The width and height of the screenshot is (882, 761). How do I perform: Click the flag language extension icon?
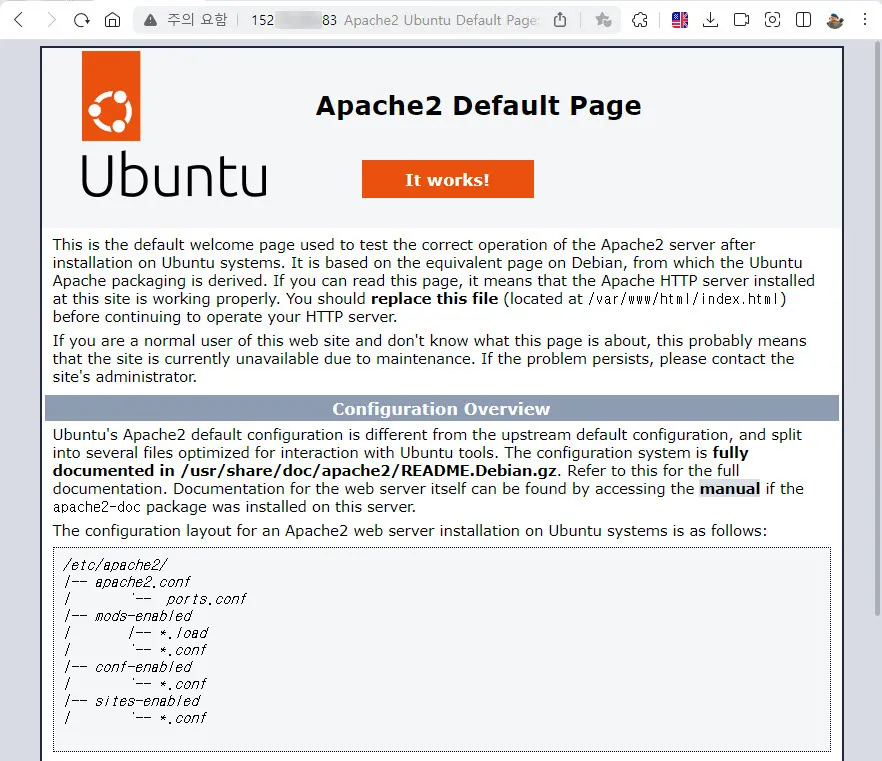[680, 20]
